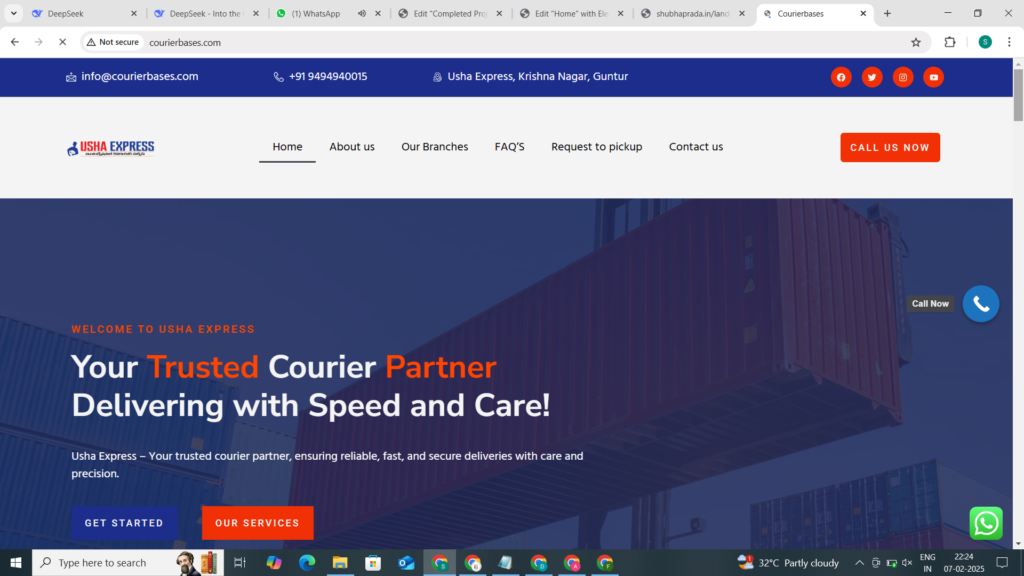Open the Contact us page
This screenshot has width=1024, height=576.
(696, 147)
